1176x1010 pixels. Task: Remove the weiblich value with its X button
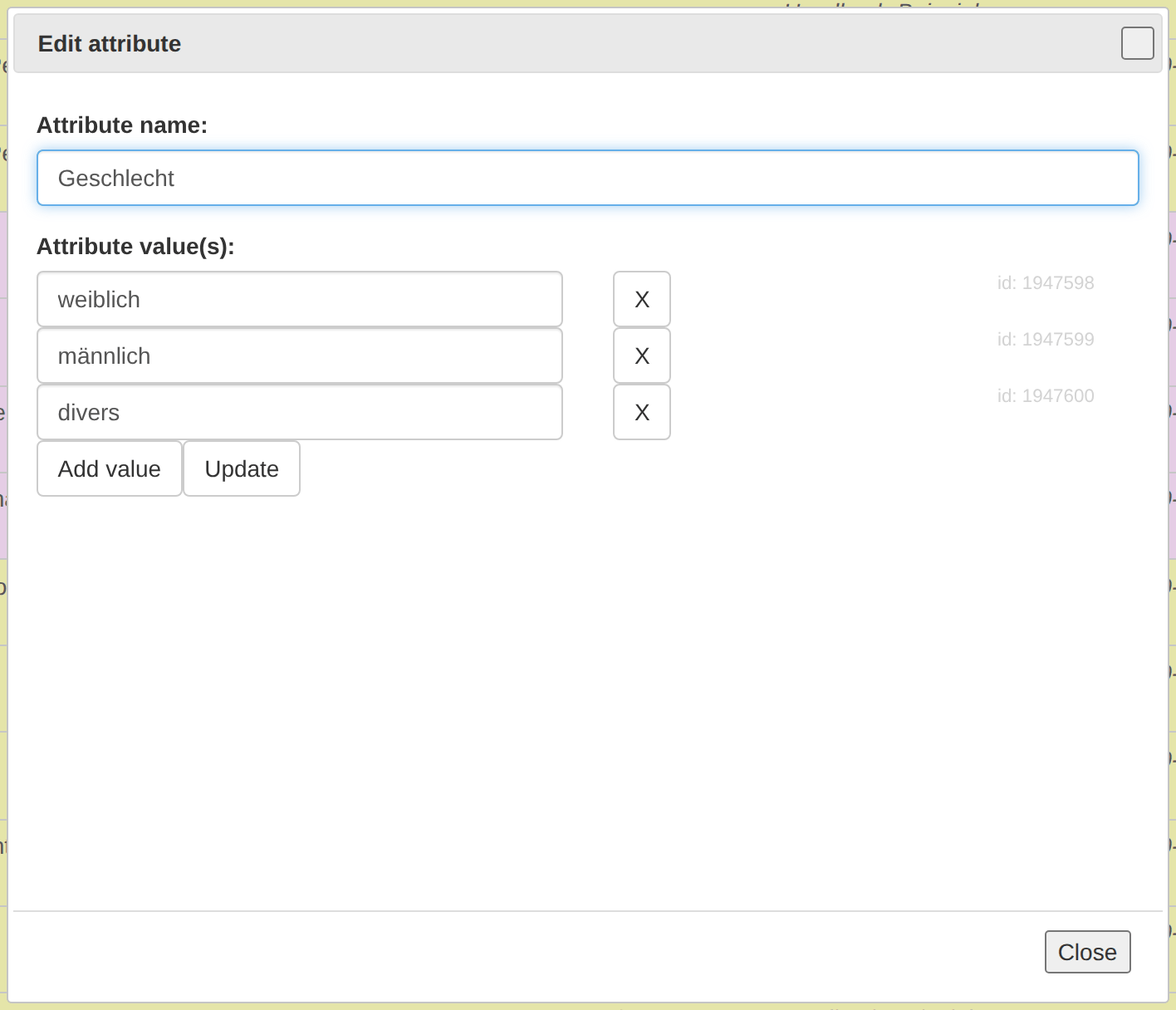pyautogui.click(x=642, y=299)
